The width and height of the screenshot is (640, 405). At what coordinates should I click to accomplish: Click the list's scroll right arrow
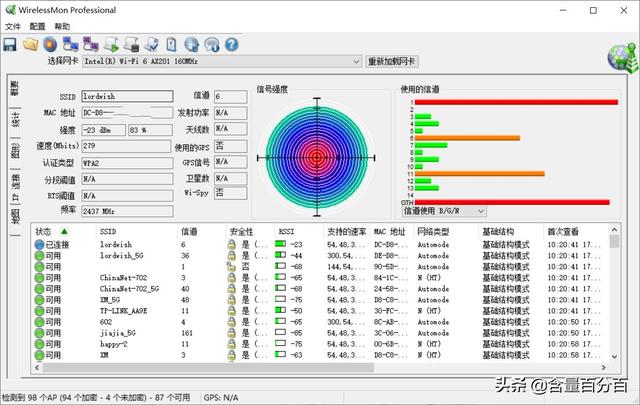(603, 367)
